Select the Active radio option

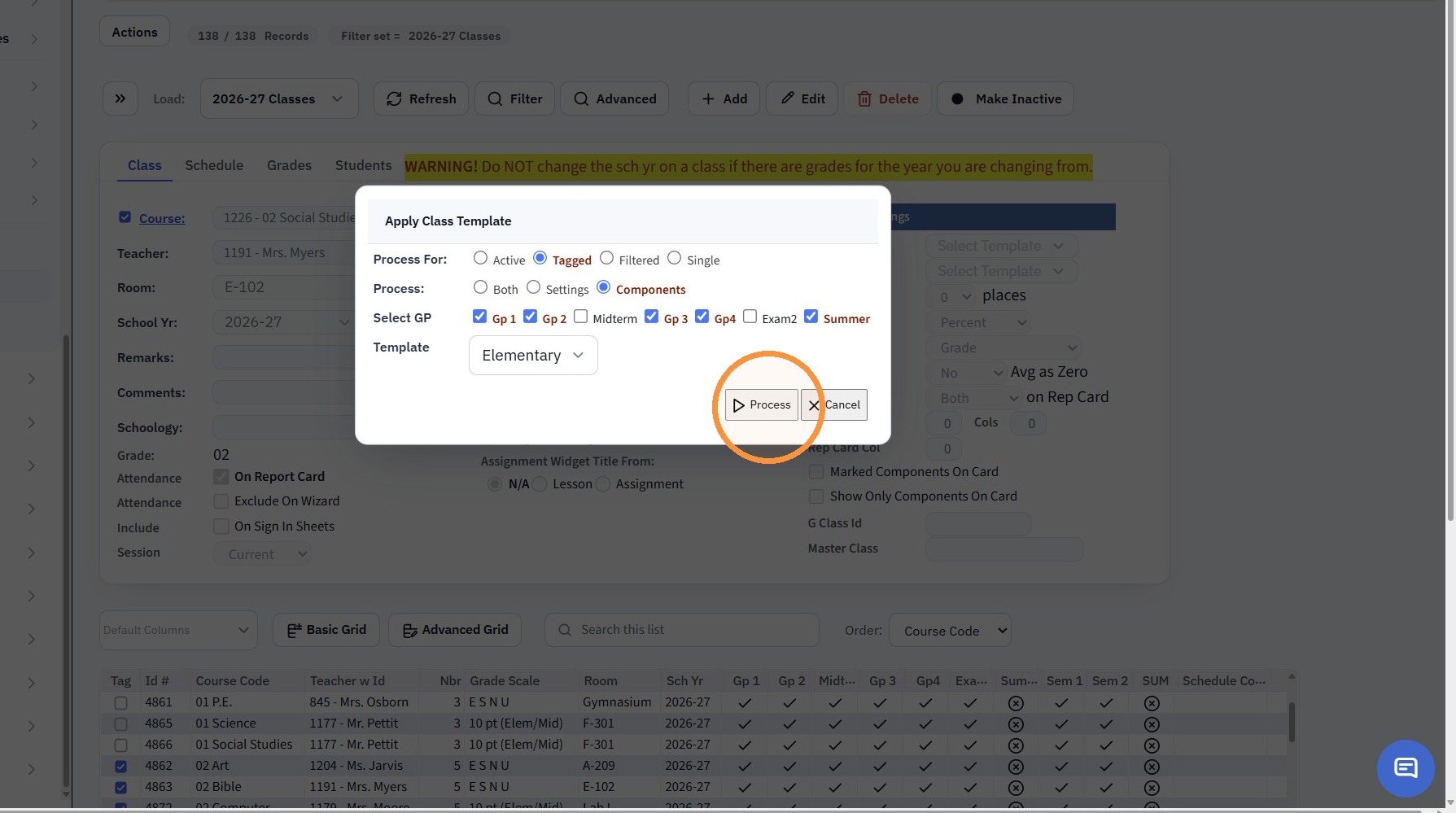[480, 259]
